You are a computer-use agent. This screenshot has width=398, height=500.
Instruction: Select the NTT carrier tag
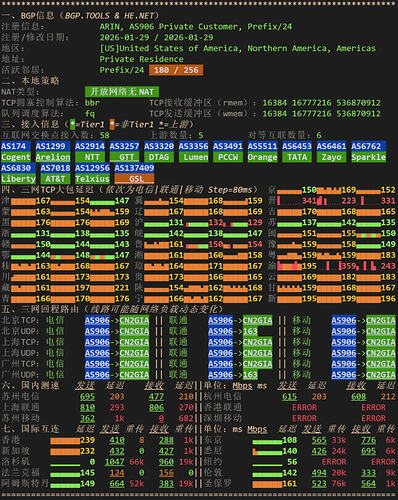(92, 157)
